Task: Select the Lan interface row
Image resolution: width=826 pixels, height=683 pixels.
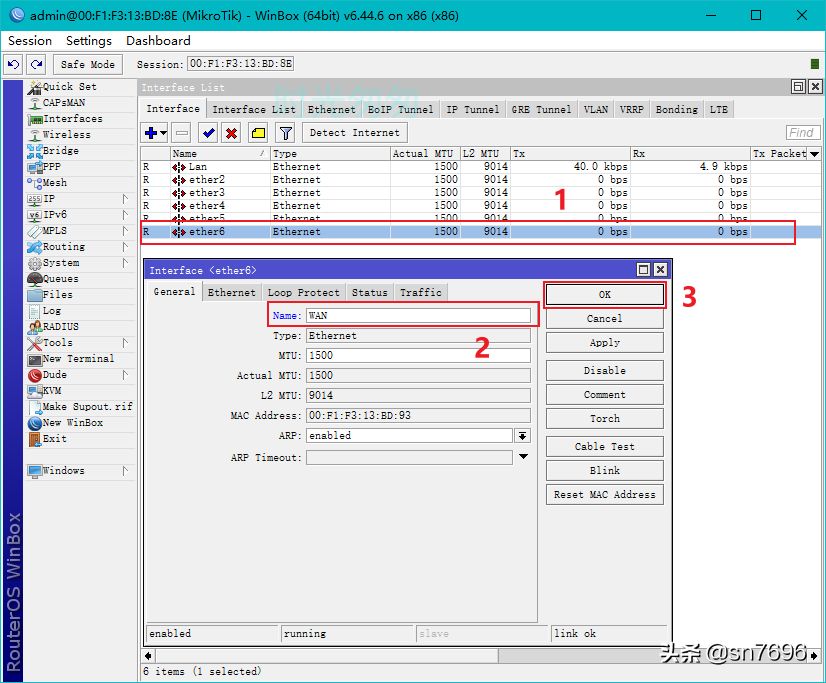Action: tap(480, 166)
